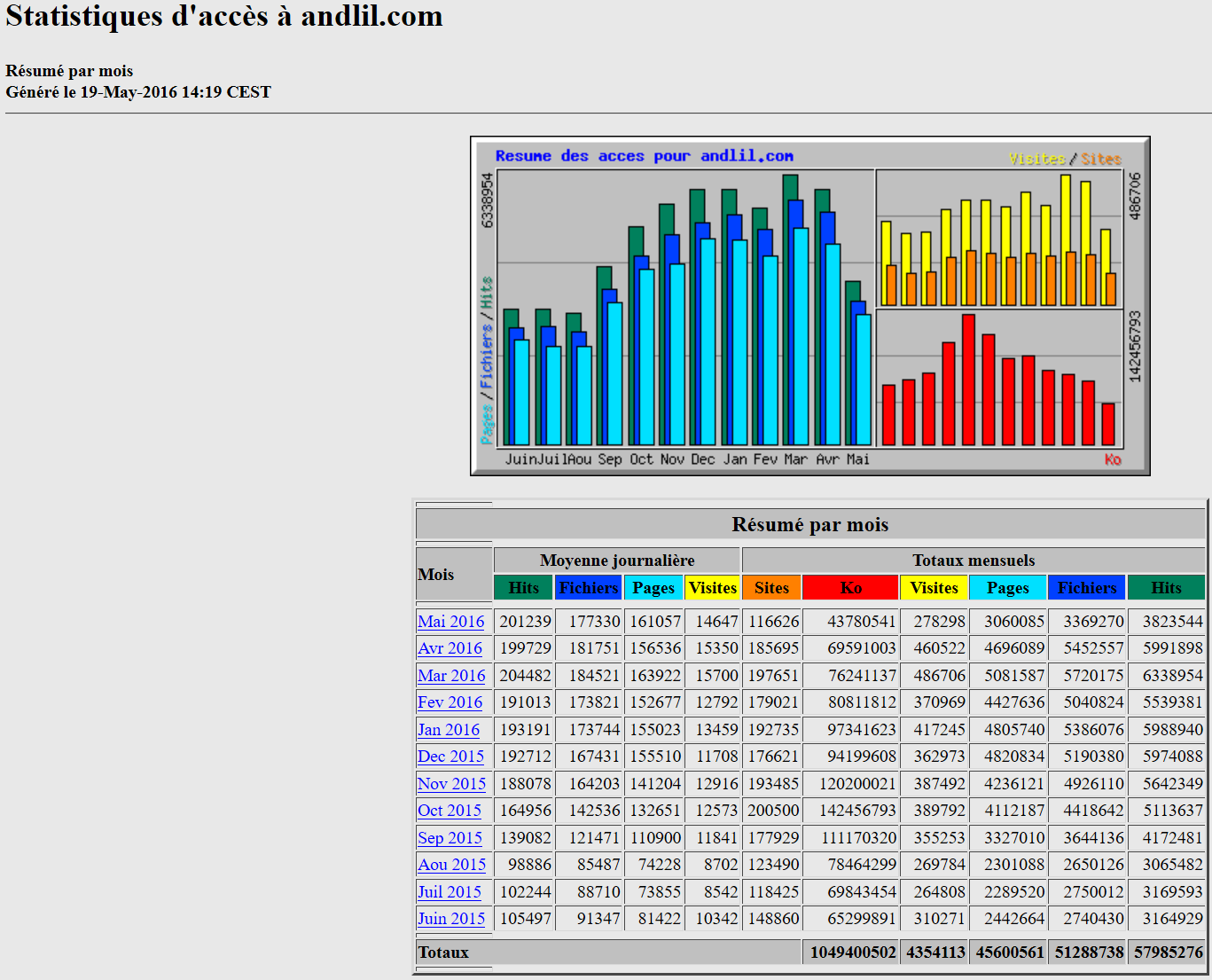This screenshot has width=1212, height=980.
Task: Click the Mai 2016 monthly hits "3823544"
Action: click(x=1173, y=622)
